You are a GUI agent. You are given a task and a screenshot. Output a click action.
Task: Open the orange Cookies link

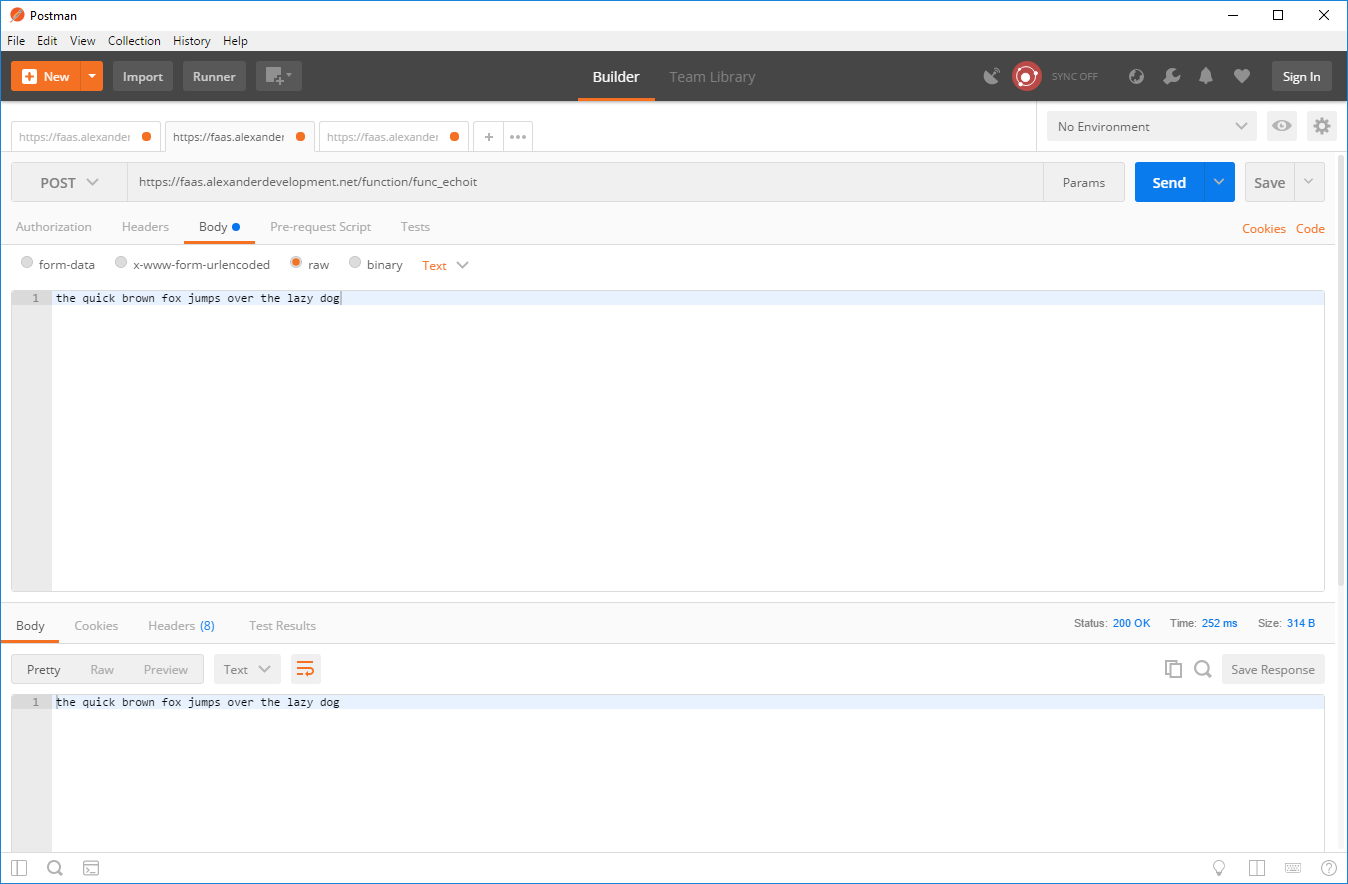(1264, 229)
